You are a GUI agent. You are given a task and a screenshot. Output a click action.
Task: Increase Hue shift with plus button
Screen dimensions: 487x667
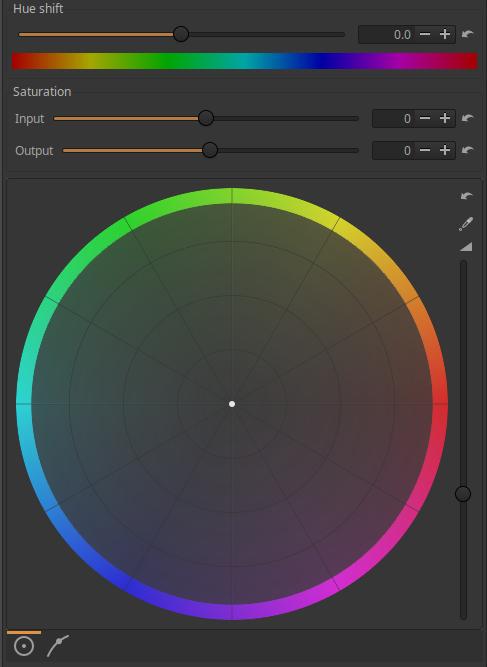tap(445, 34)
